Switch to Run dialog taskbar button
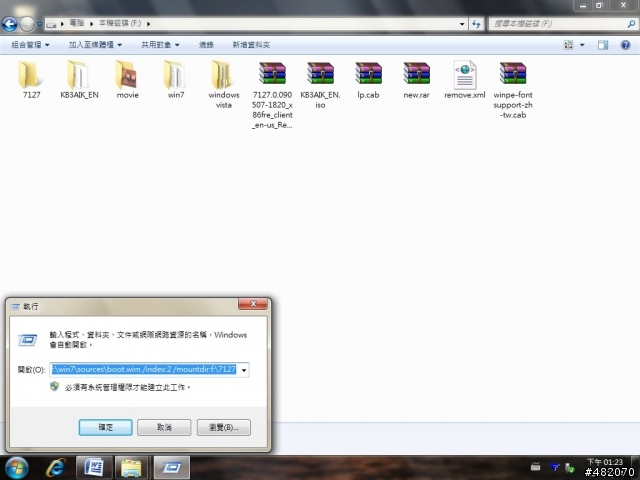This screenshot has height=480, width=640. (171, 468)
